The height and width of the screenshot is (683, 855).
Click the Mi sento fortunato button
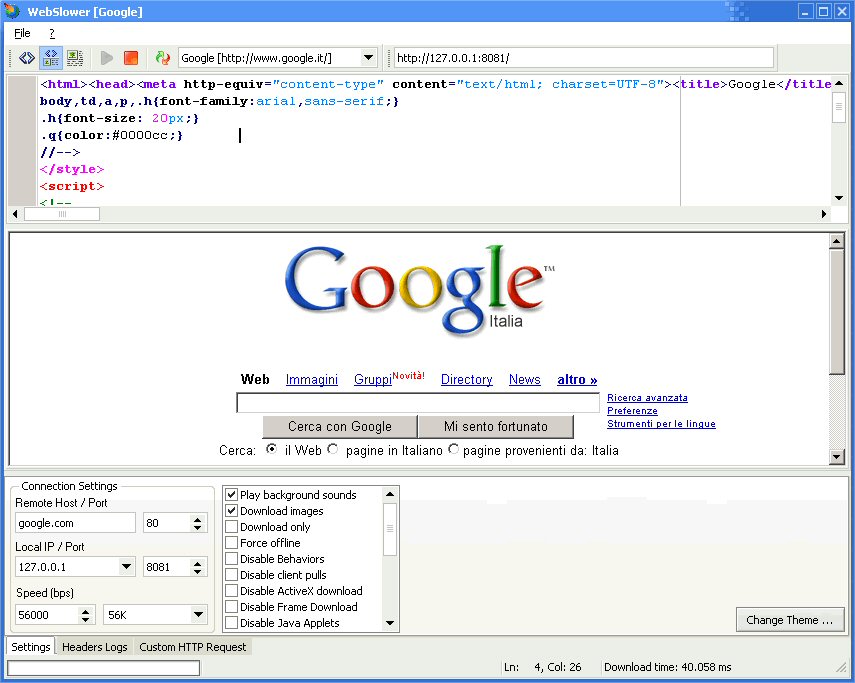496,426
